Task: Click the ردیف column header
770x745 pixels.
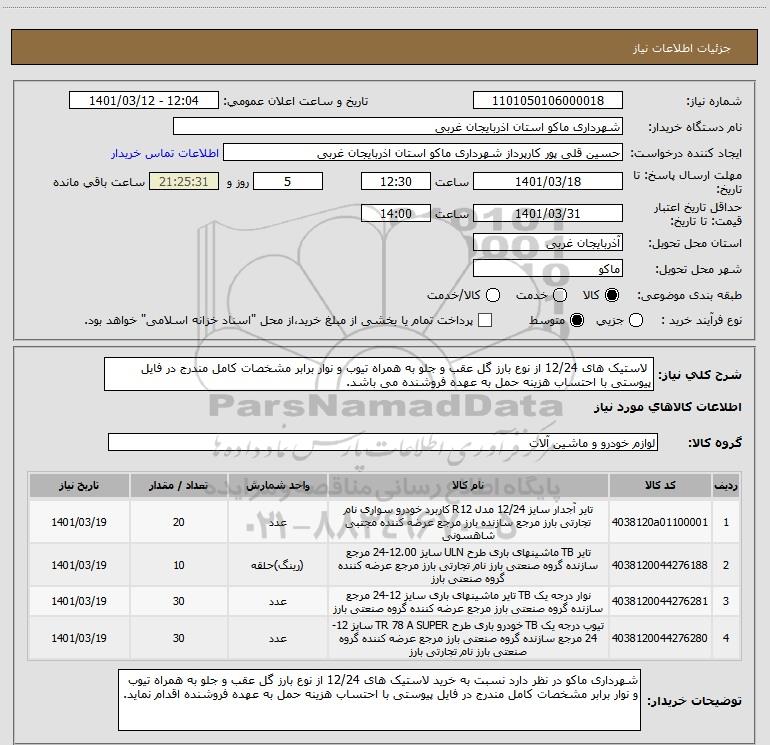Action: pyautogui.click(x=726, y=486)
